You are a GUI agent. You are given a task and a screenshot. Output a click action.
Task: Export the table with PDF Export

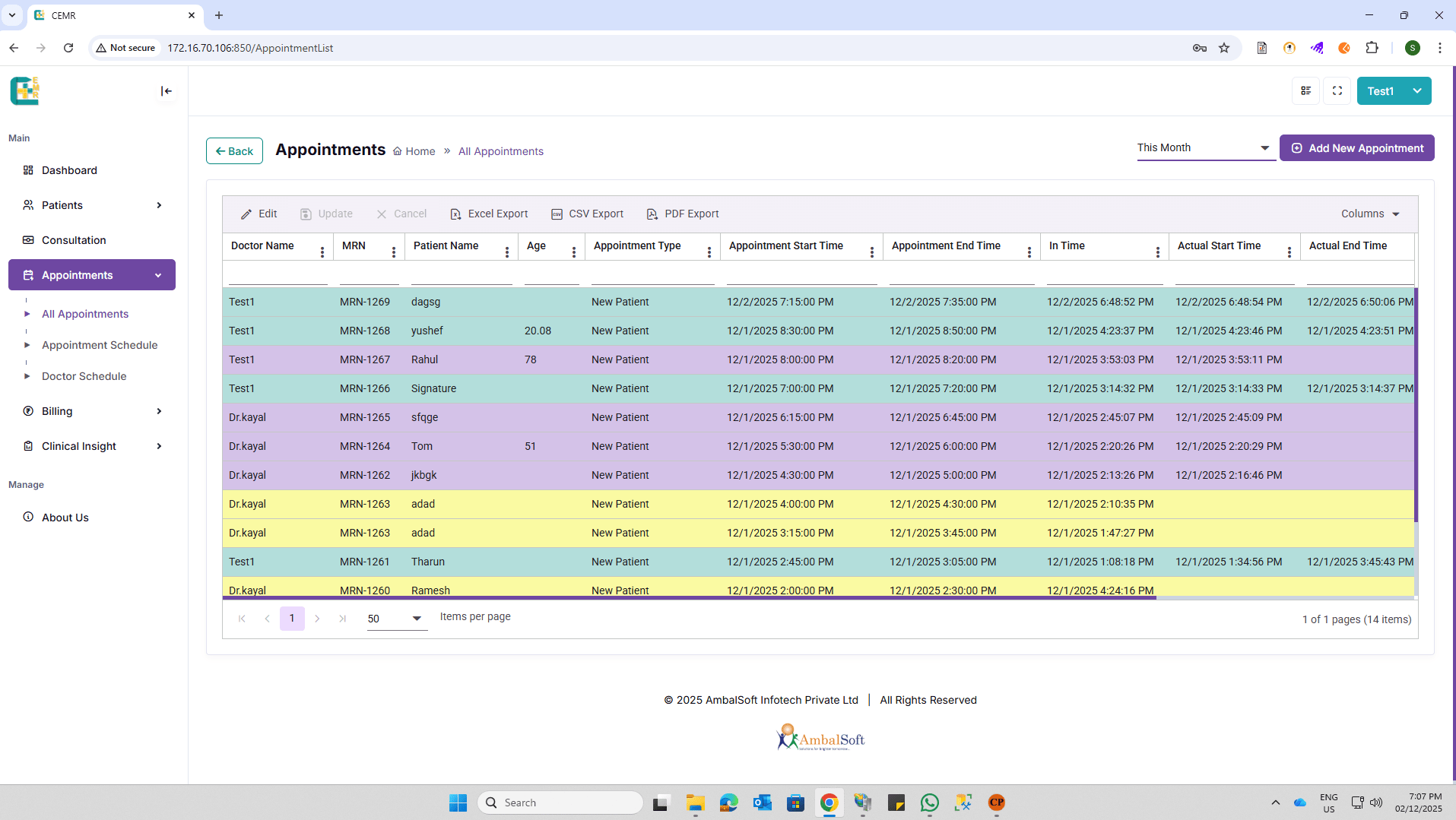(683, 214)
